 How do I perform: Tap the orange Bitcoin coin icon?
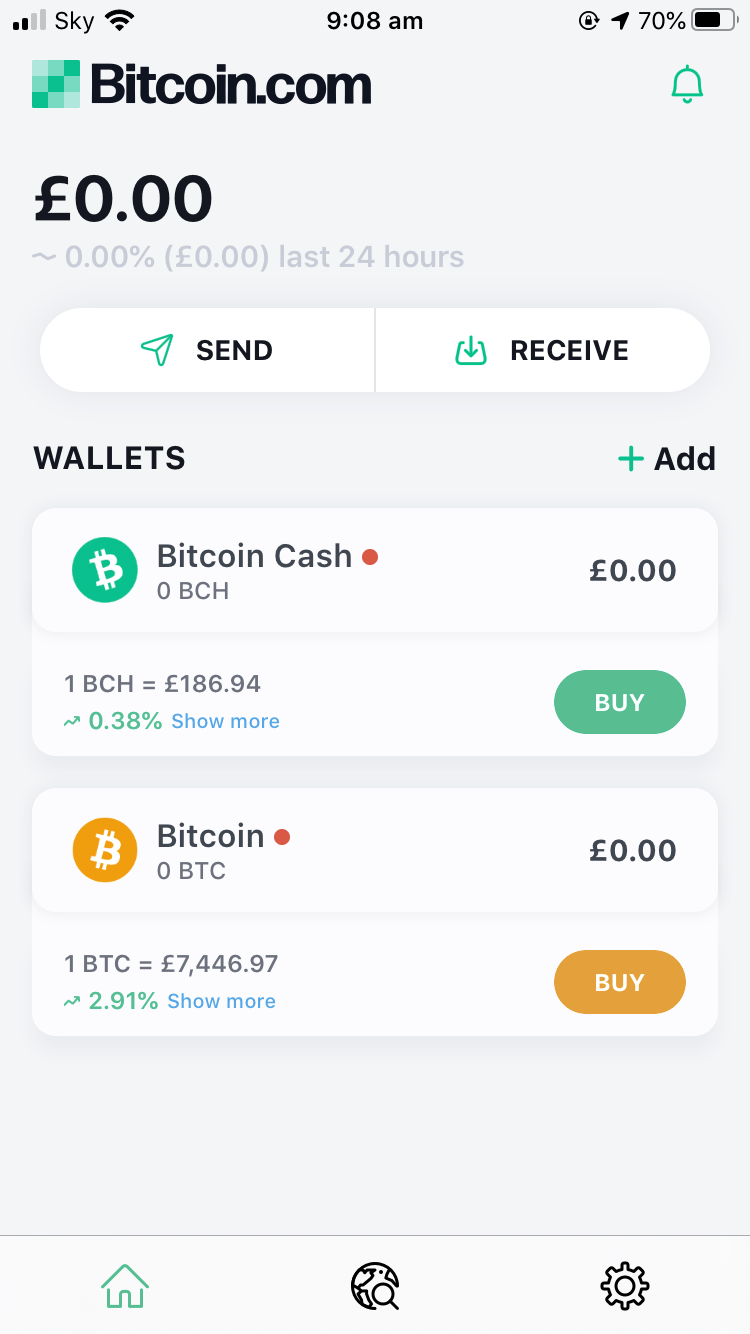(104, 850)
